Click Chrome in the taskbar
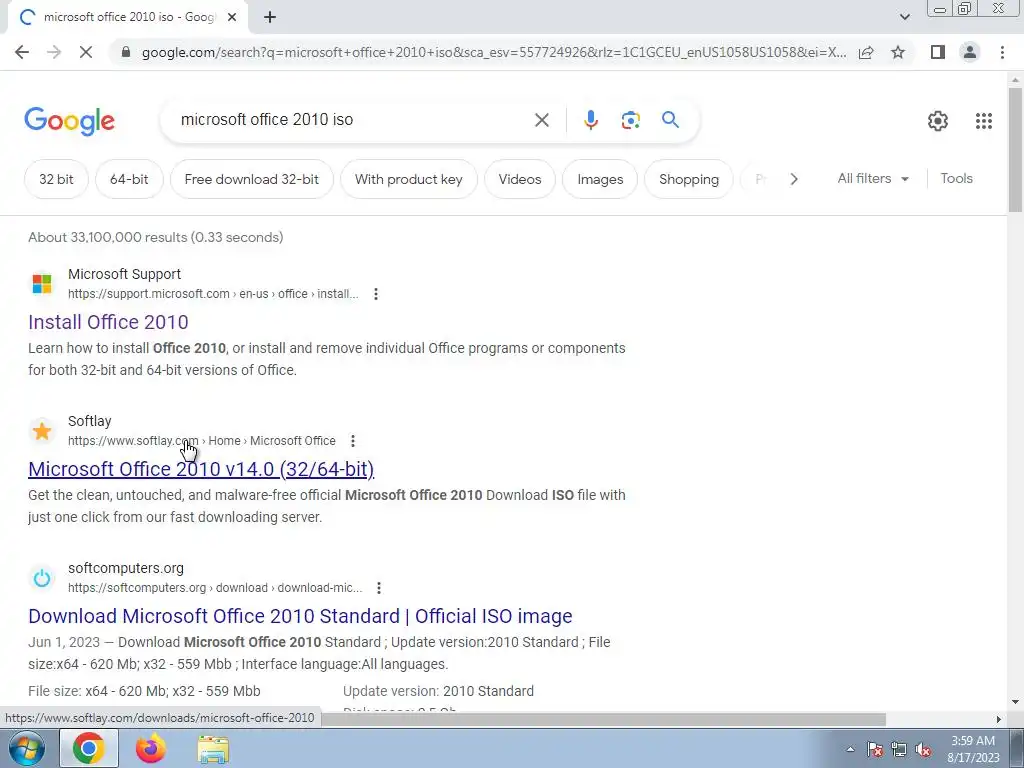 89,748
